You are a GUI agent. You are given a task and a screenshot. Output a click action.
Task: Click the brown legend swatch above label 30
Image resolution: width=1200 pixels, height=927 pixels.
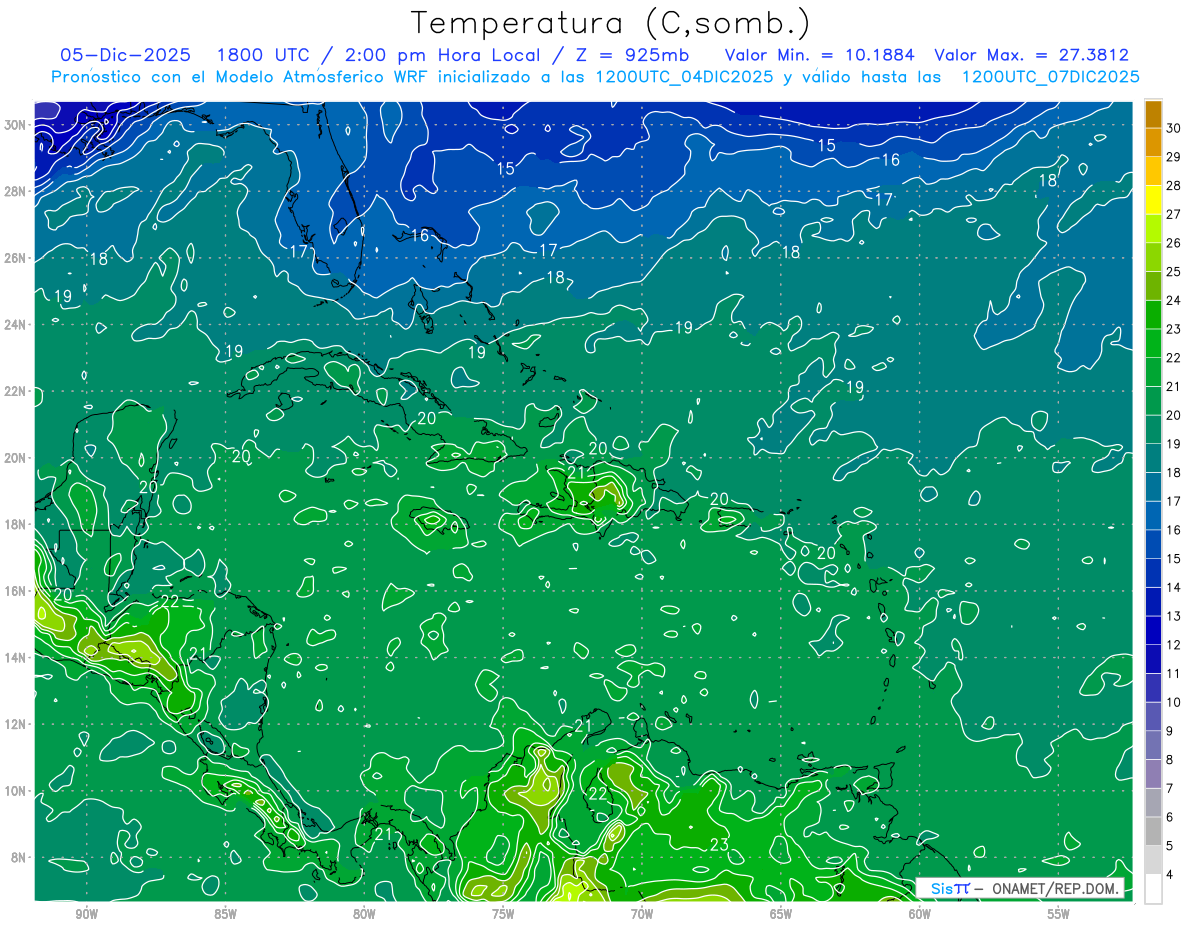(x=1153, y=114)
